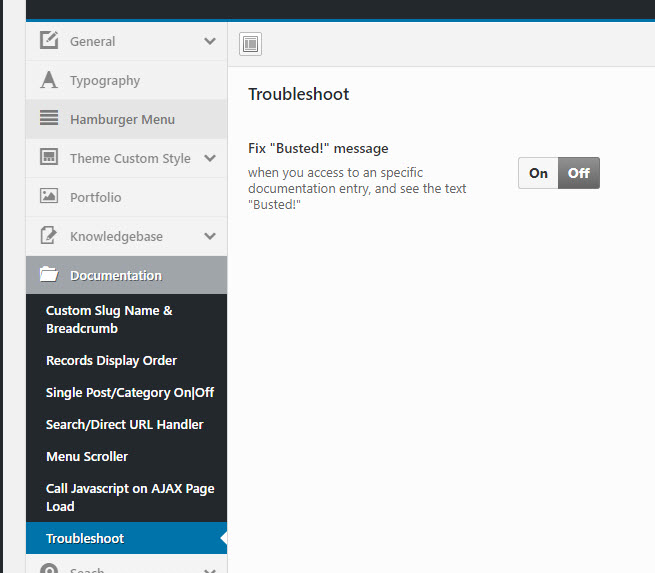
Task: Open Single Post/Category On|Off submenu
Action: [x=130, y=392]
